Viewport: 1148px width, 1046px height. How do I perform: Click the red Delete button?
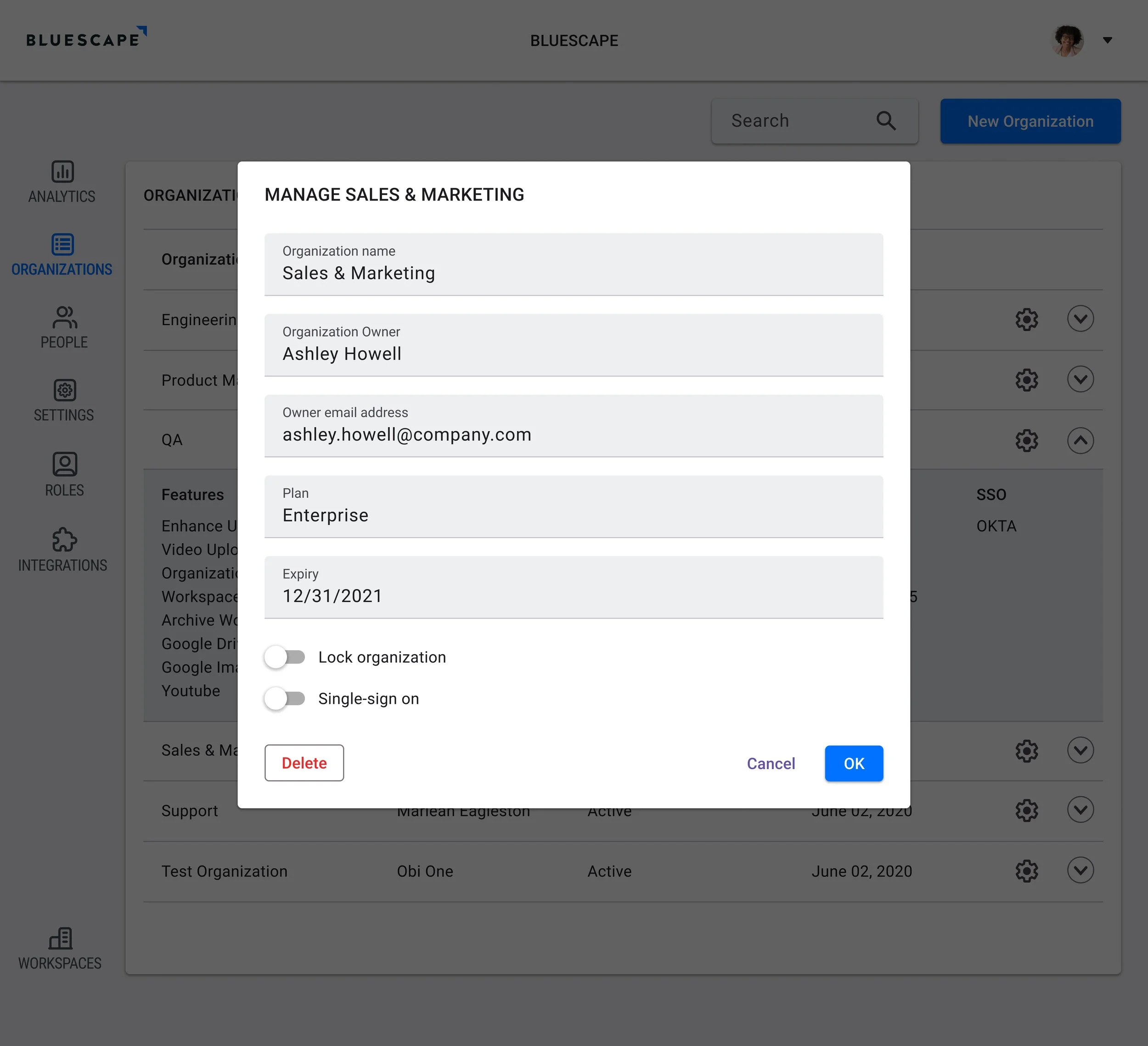click(304, 763)
